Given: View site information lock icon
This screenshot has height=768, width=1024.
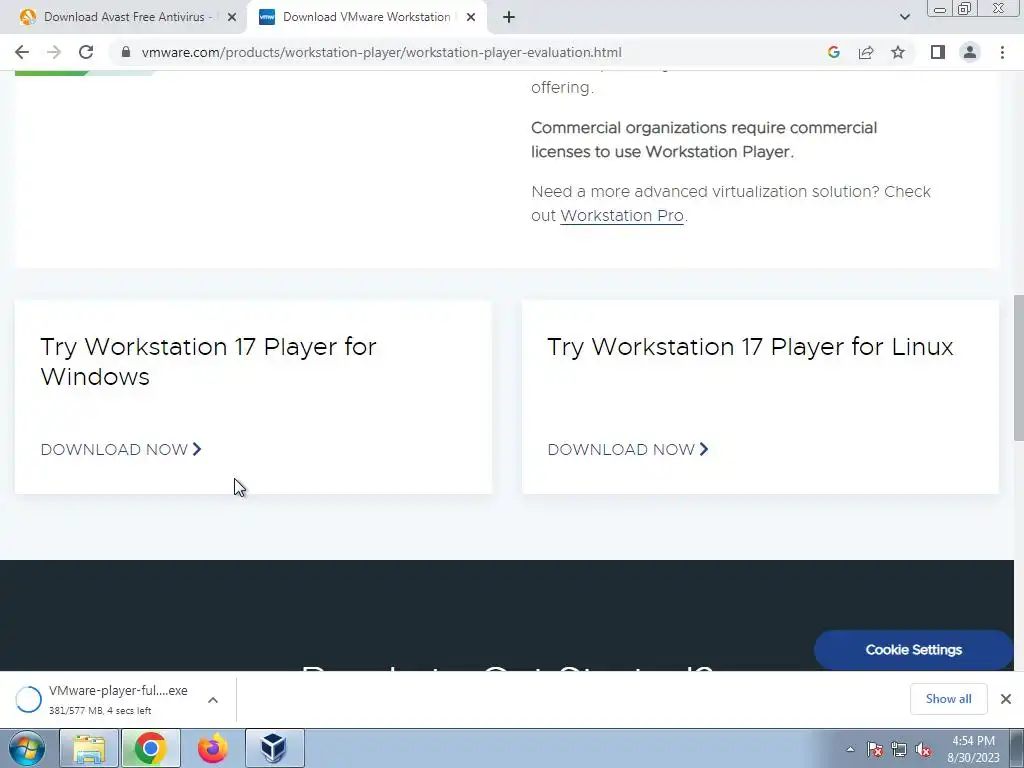Looking at the screenshot, I should point(126,52).
